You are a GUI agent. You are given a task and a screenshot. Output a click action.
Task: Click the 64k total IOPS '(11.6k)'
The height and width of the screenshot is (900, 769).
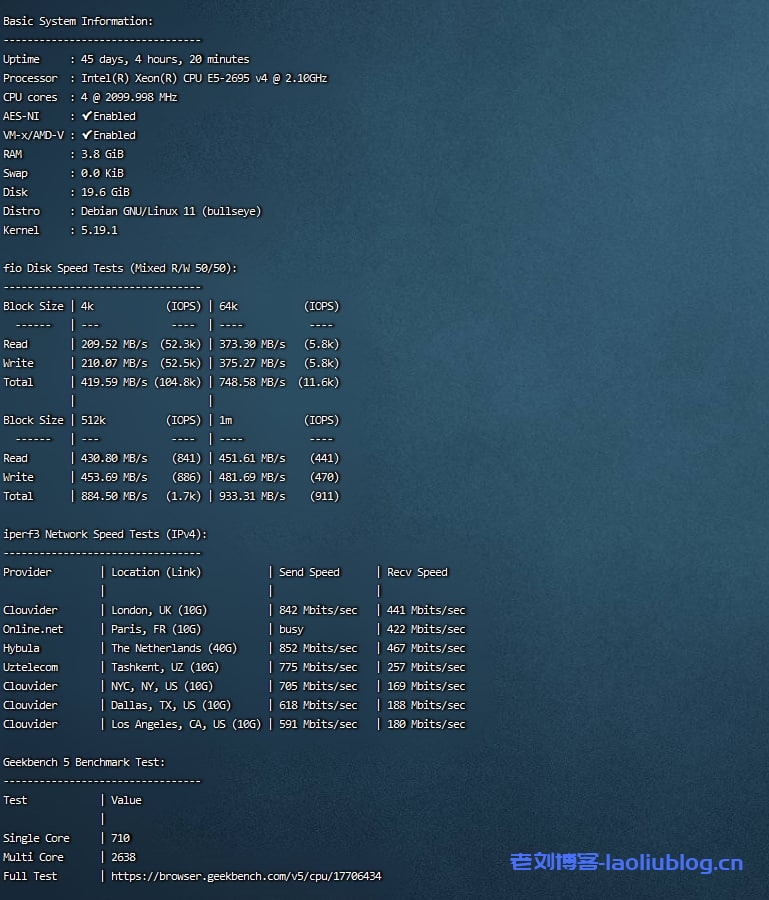pyautogui.click(x=319, y=382)
